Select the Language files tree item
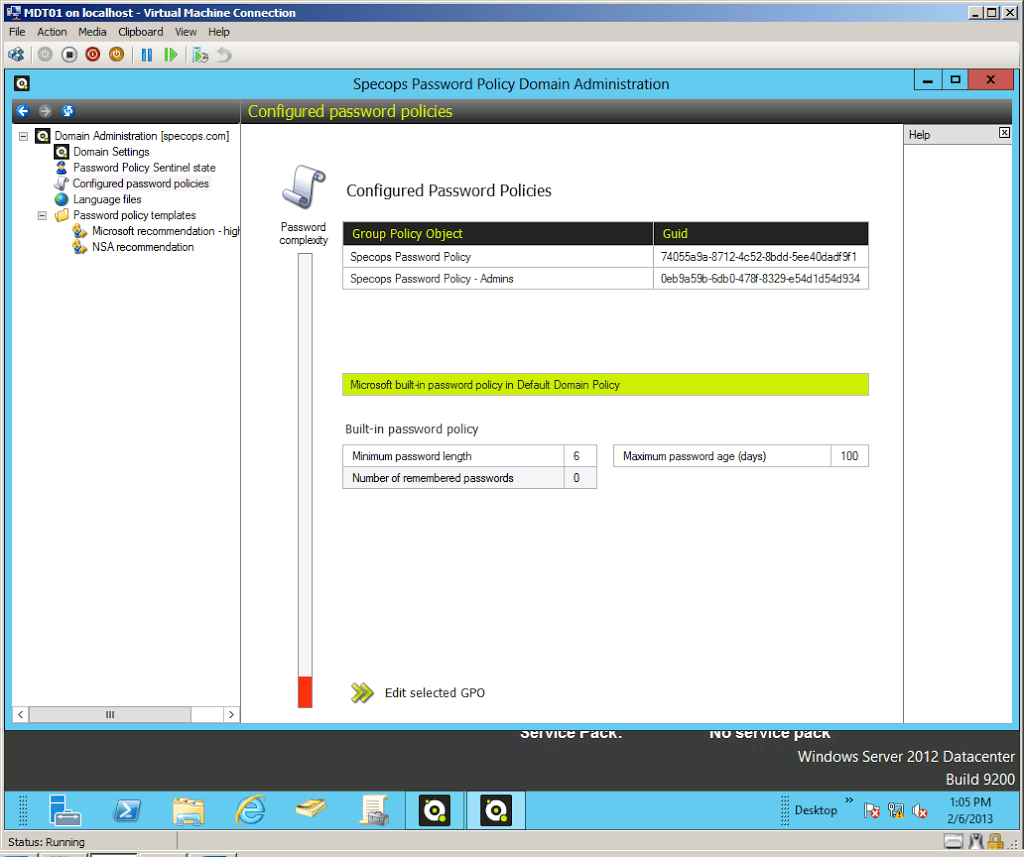The width and height of the screenshot is (1024, 857). (107, 199)
